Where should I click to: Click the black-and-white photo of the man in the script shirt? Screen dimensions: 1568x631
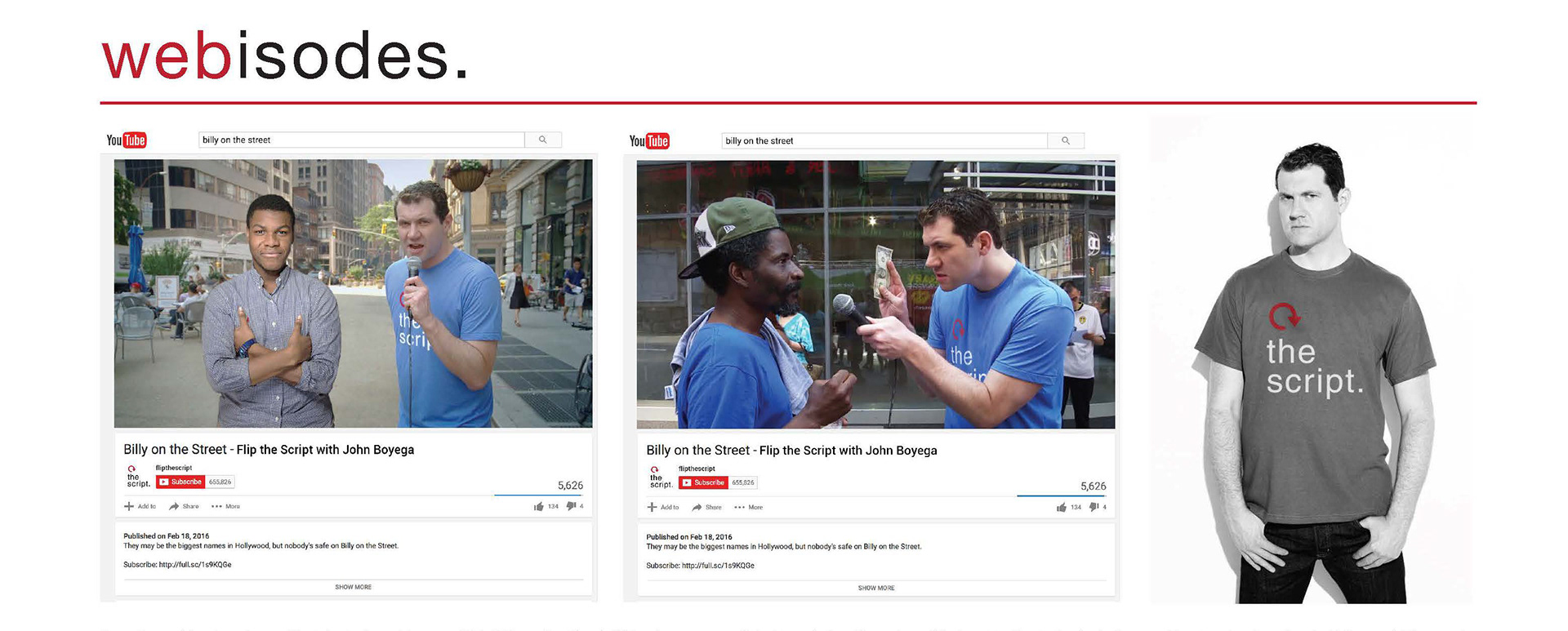coord(1312,360)
